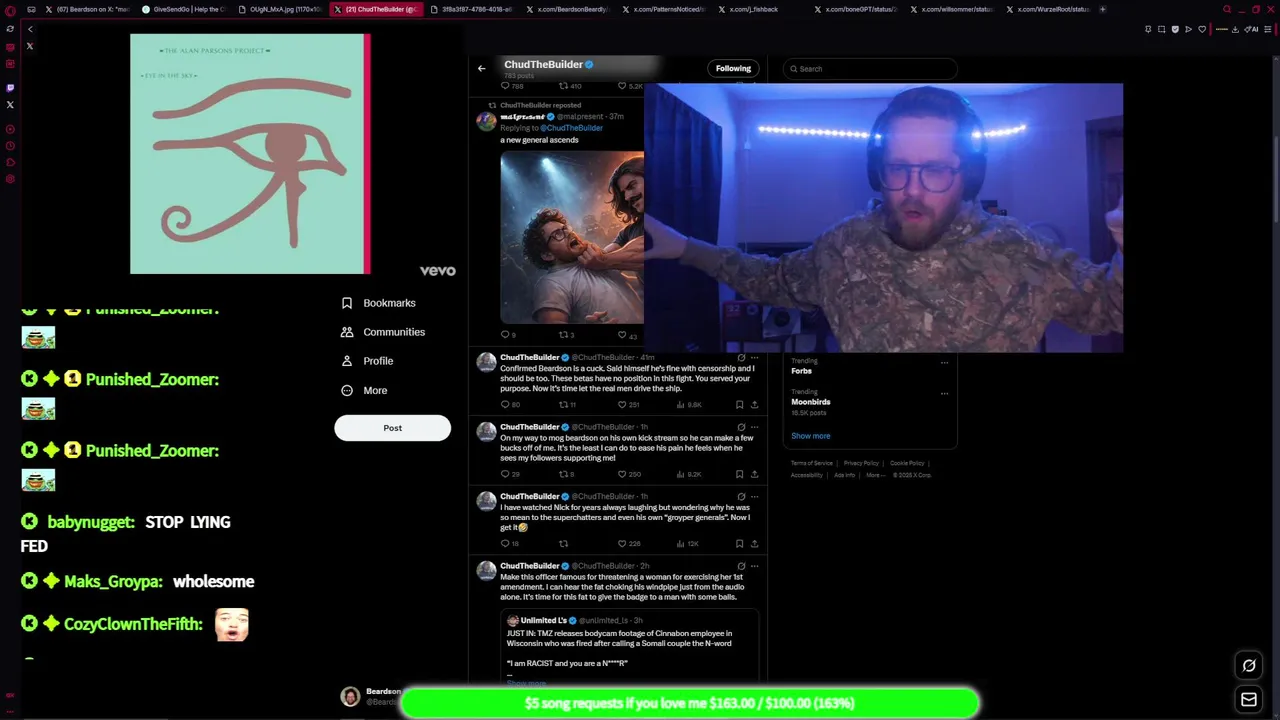Expand the footer More links menu
The height and width of the screenshot is (720, 1280).
point(875,475)
